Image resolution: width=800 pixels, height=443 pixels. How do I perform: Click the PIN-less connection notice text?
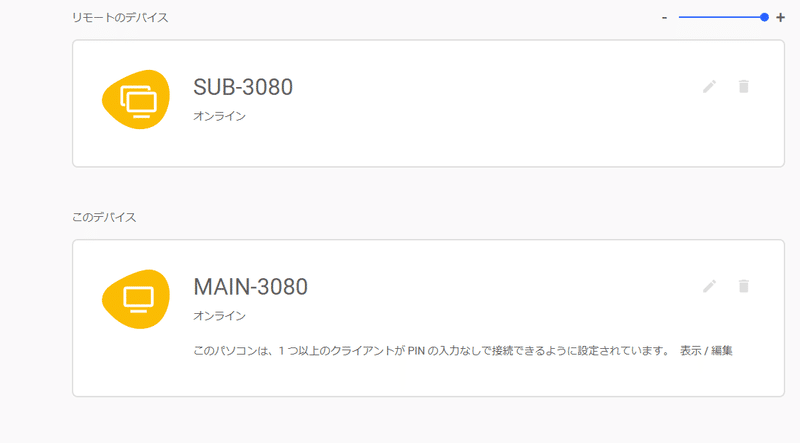431,351
